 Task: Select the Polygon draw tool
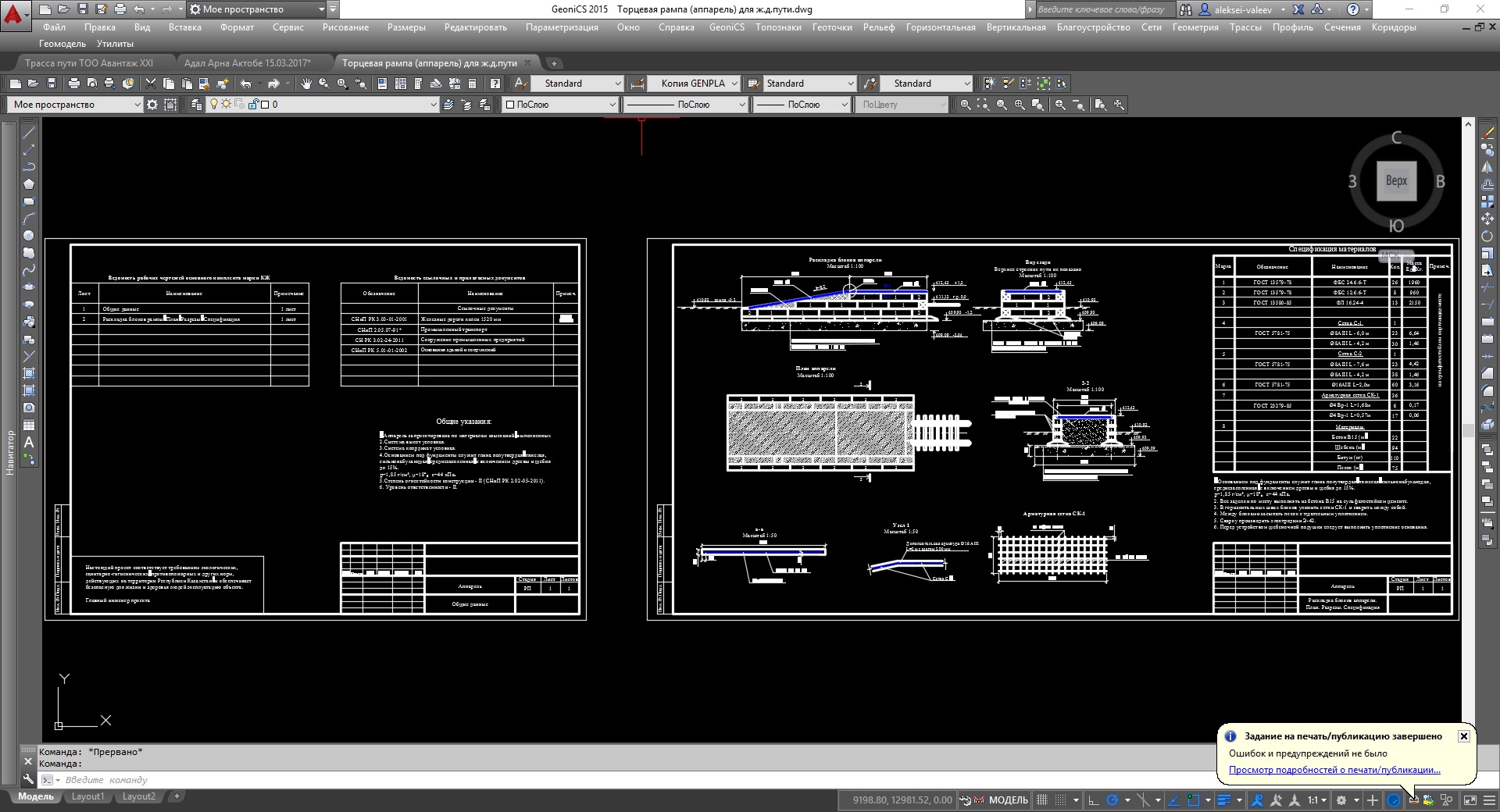[x=29, y=184]
